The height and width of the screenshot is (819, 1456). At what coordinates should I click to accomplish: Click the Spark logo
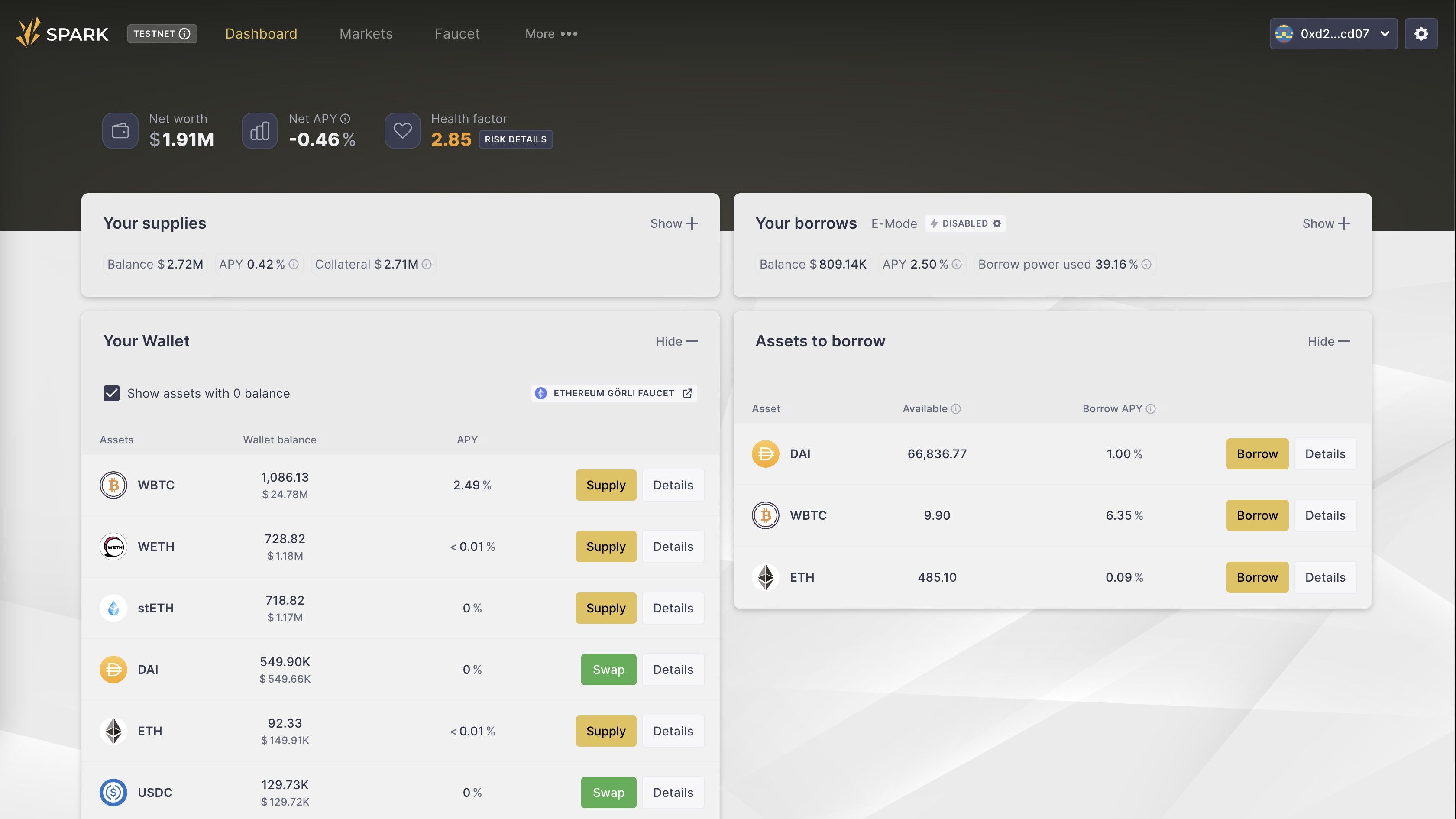tap(62, 33)
